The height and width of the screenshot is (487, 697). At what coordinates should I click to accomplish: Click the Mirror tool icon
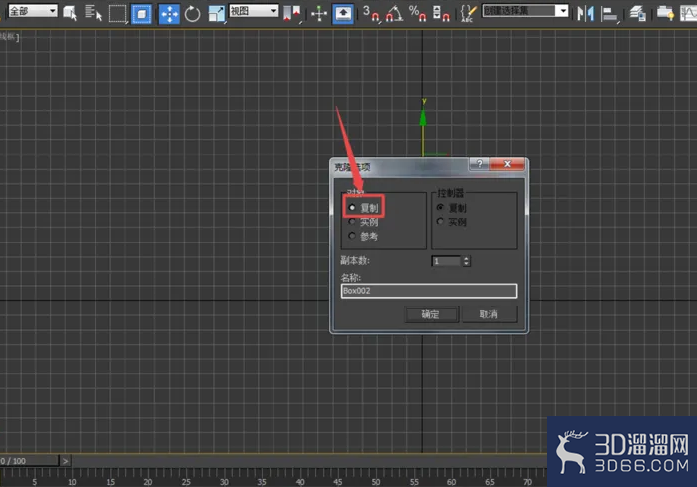585,14
